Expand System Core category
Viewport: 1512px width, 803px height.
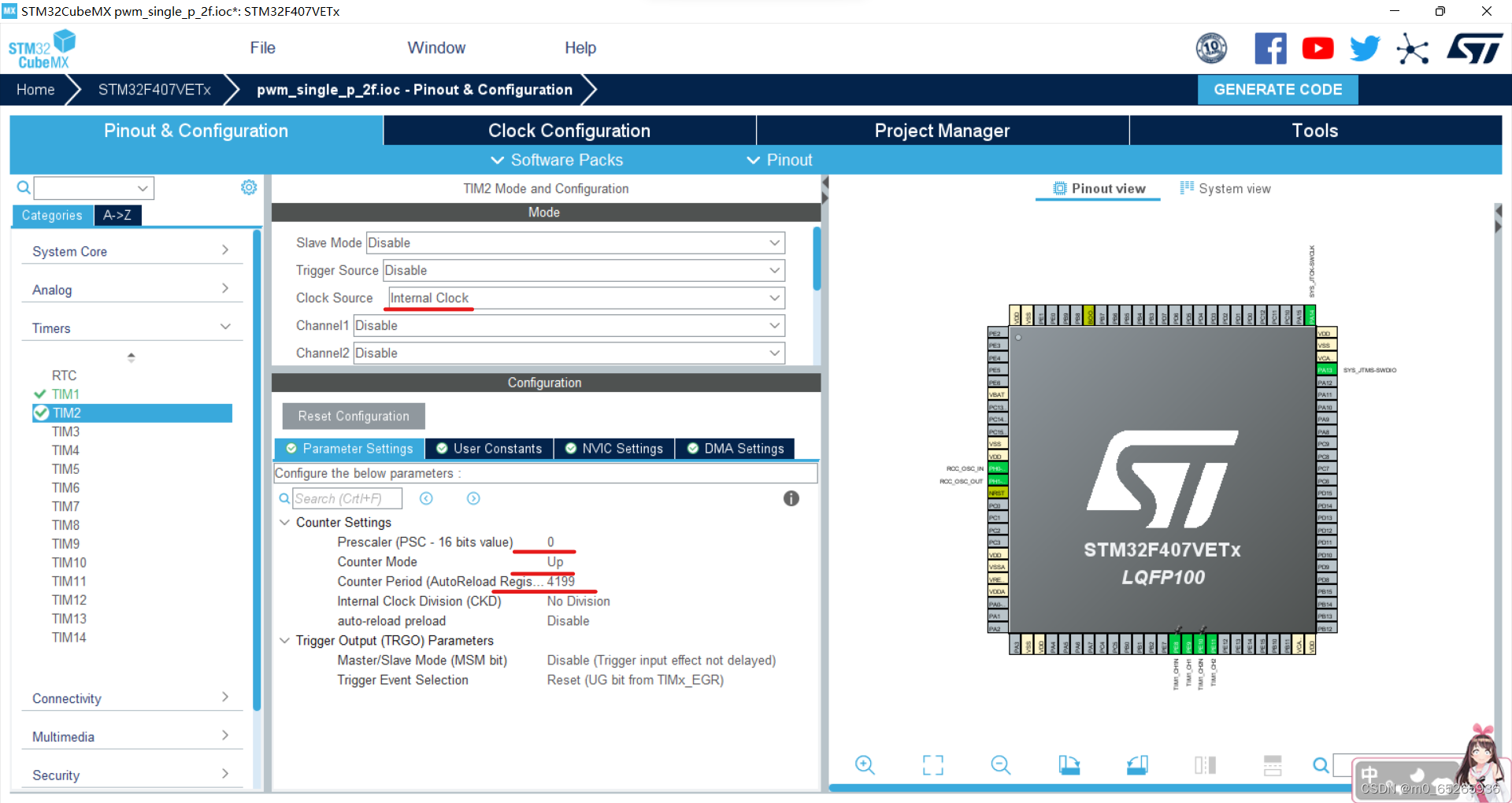[131, 251]
